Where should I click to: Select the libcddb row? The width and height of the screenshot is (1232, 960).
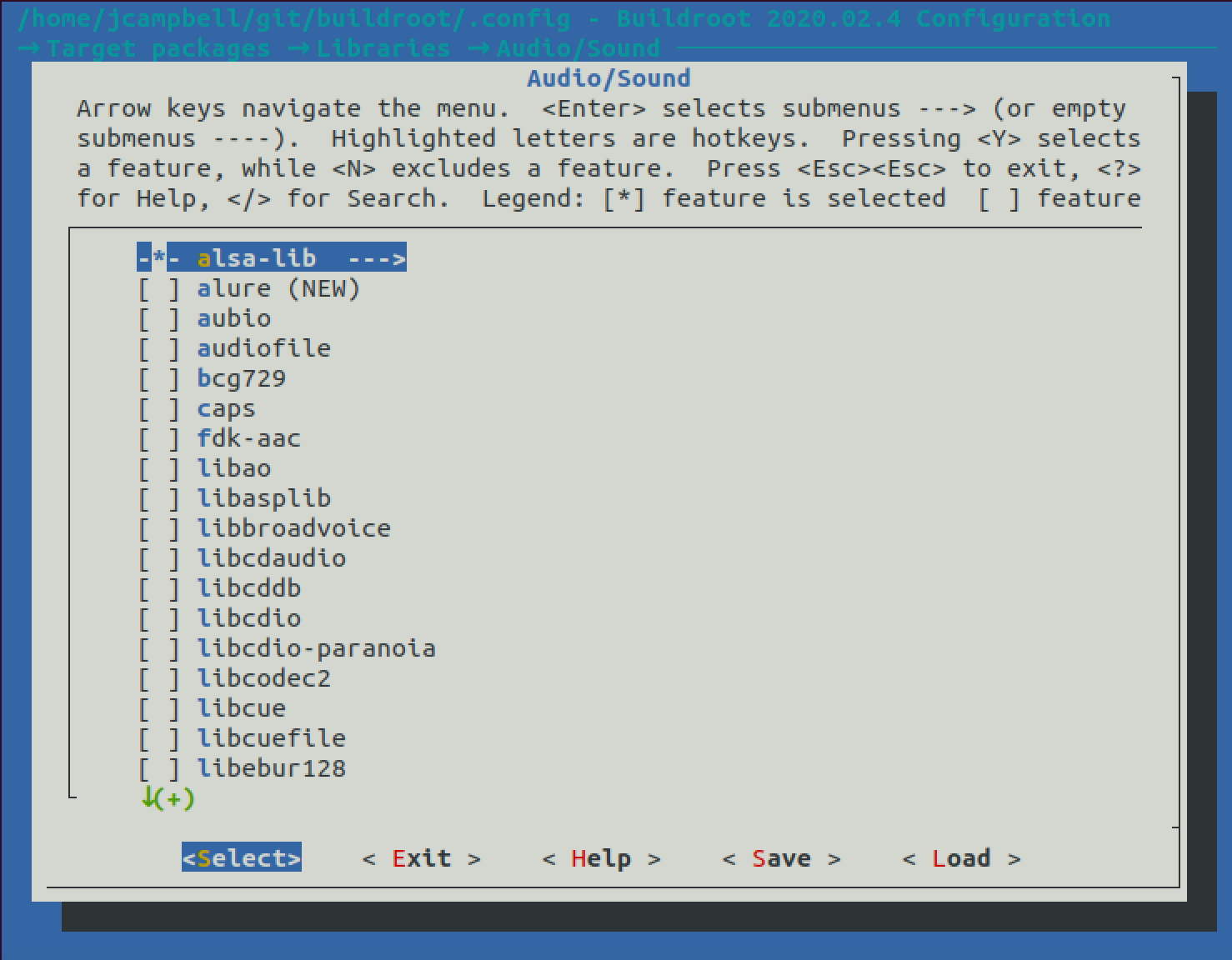click(x=219, y=588)
